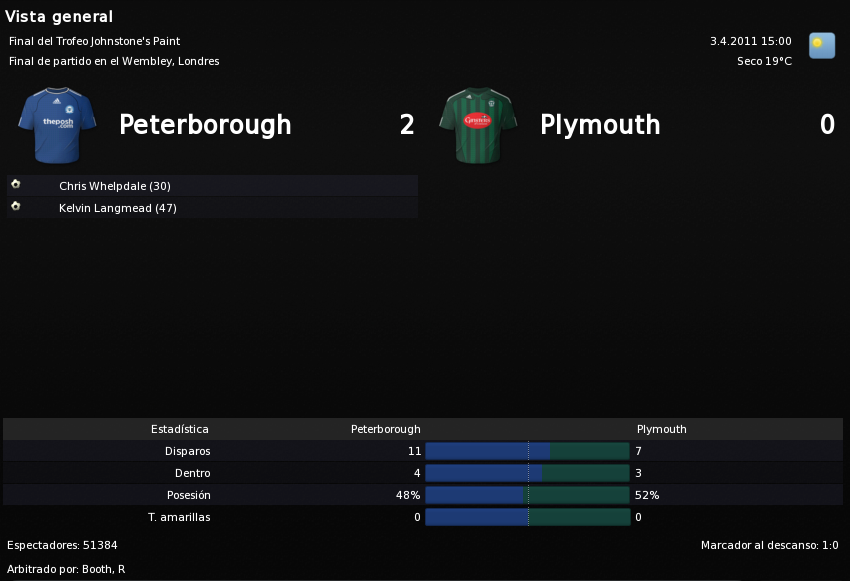This screenshot has width=850, height=581.
Task: Open Kelvin Langmead's player profile
Action: [x=118, y=208]
